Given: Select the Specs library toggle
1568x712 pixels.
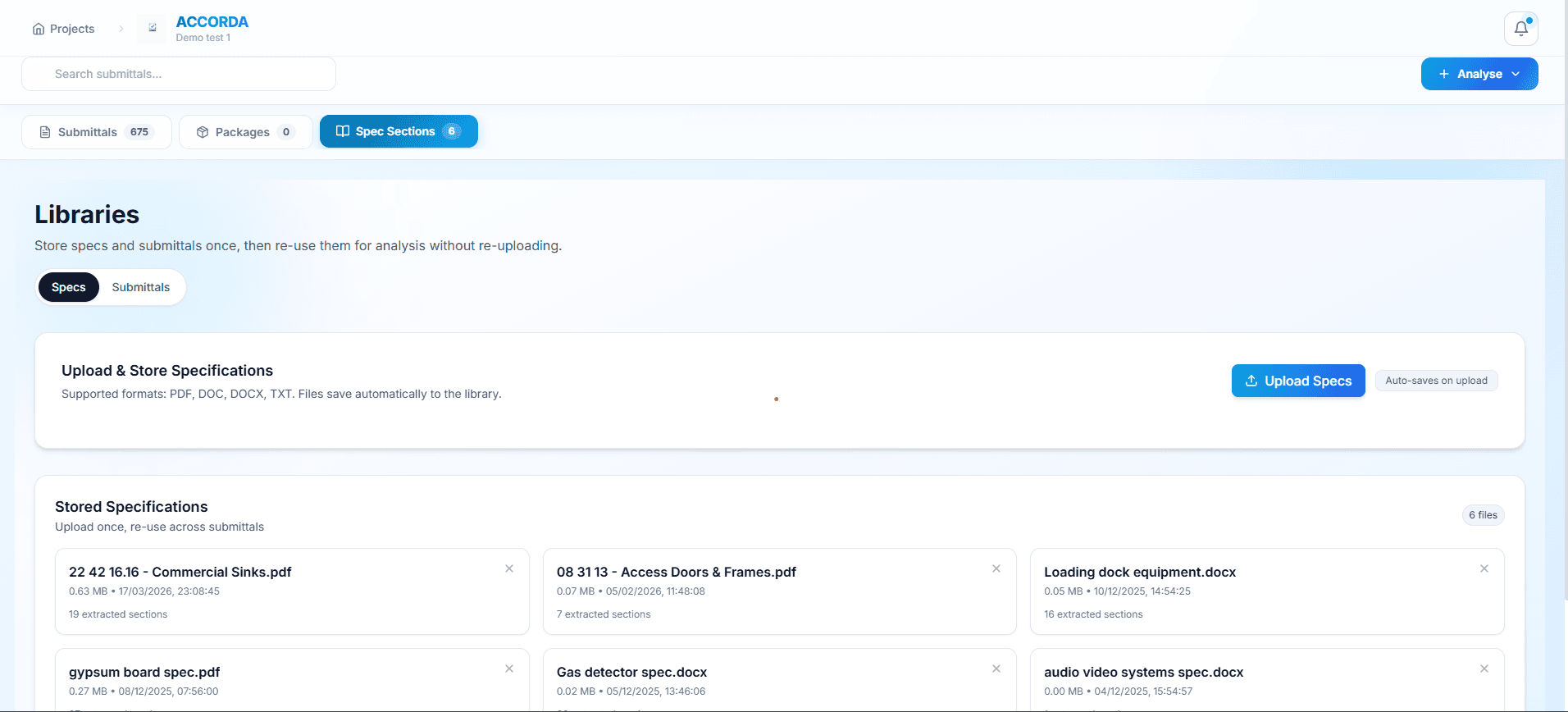Looking at the screenshot, I should [x=69, y=287].
